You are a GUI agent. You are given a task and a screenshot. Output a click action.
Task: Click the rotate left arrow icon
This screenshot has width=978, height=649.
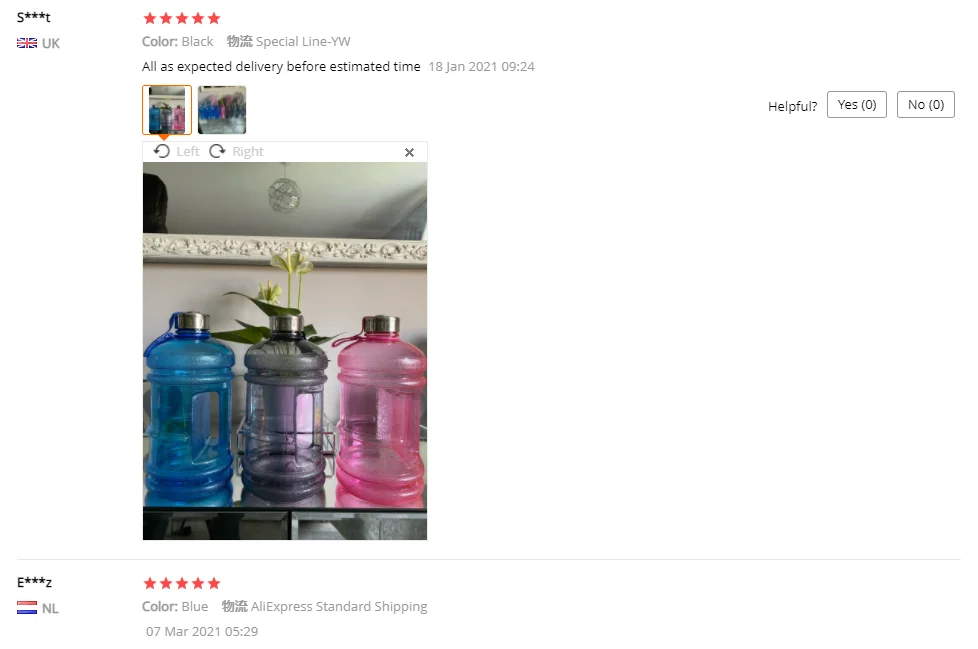coord(162,151)
